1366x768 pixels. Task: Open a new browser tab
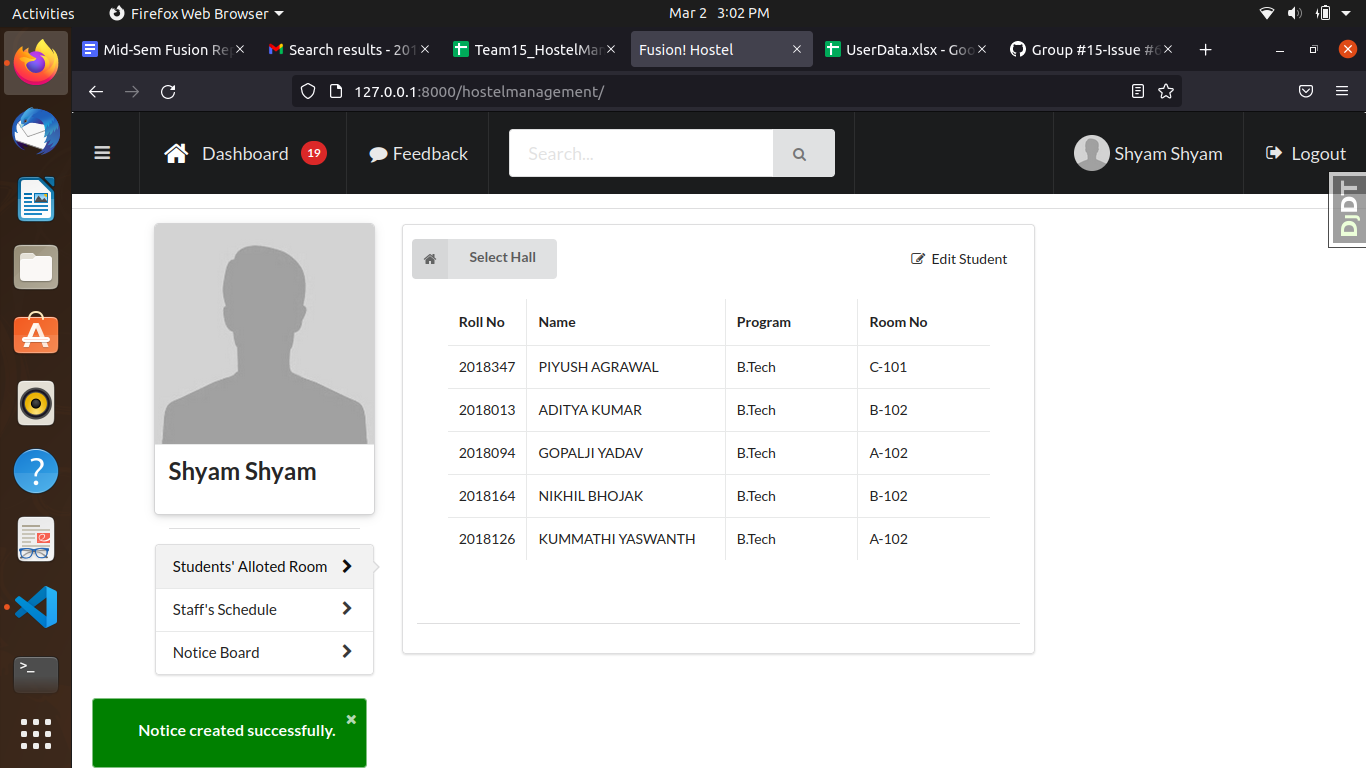(1205, 49)
